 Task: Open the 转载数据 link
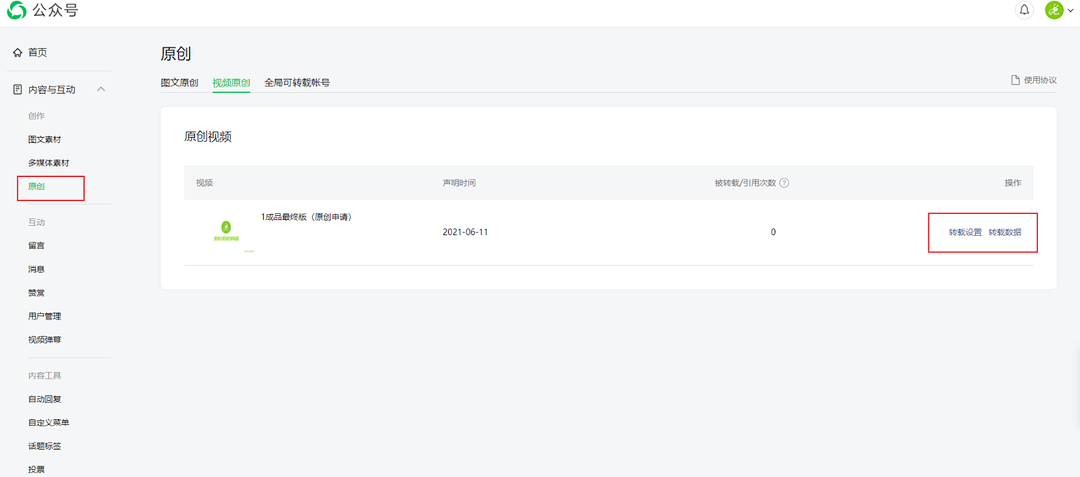[x=1005, y=232]
